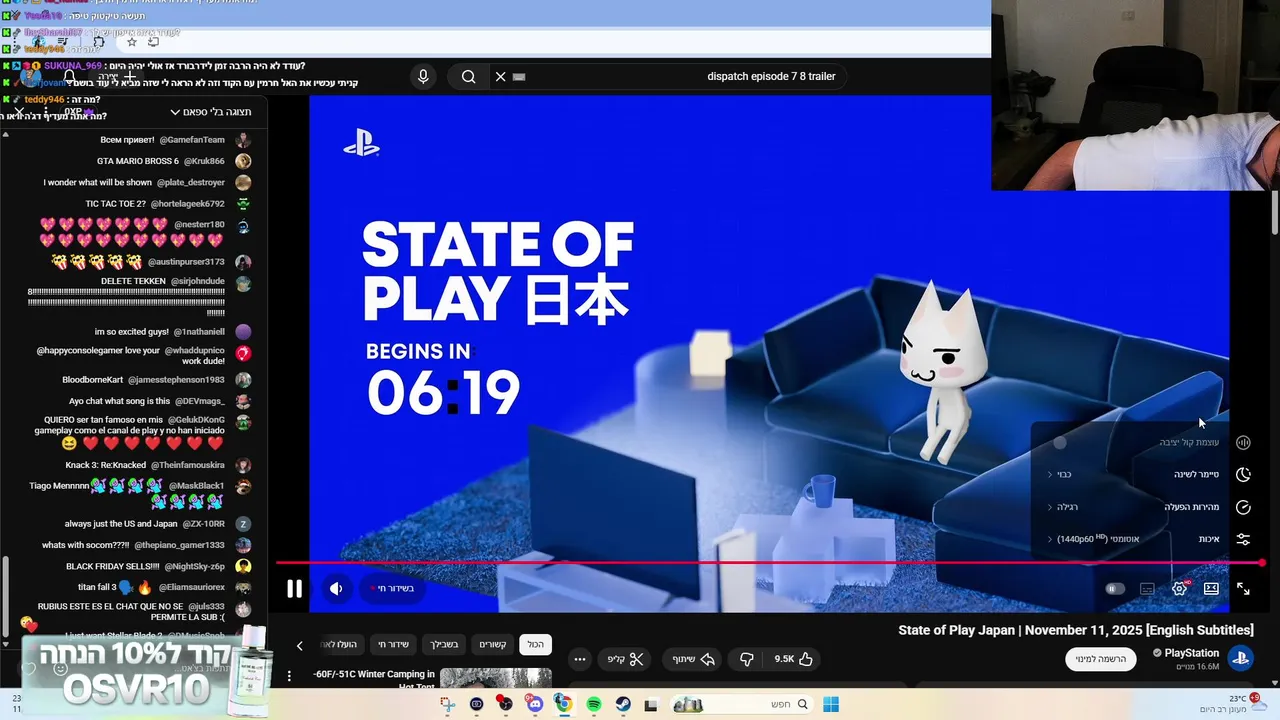This screenshot has height=720, width=1280.
Task: Open the notifications bell
Action: tap(70, 76)
